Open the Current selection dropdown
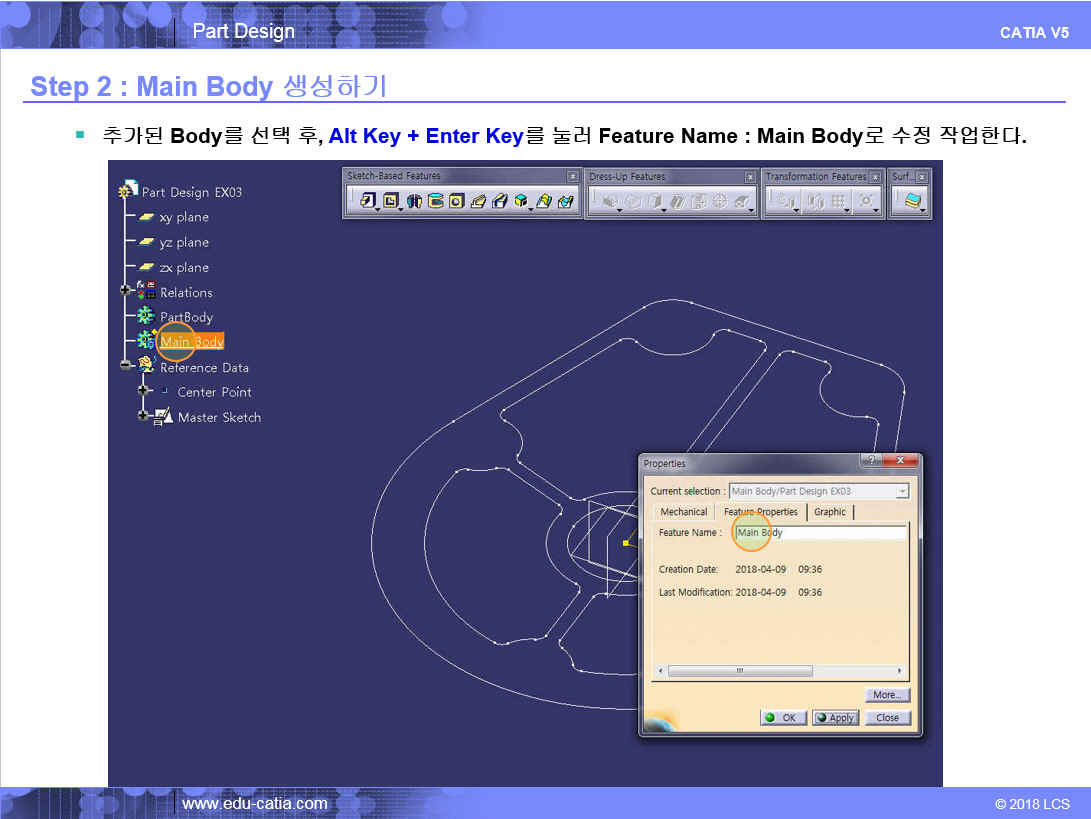1091x819 pixels. pos(902,491)
